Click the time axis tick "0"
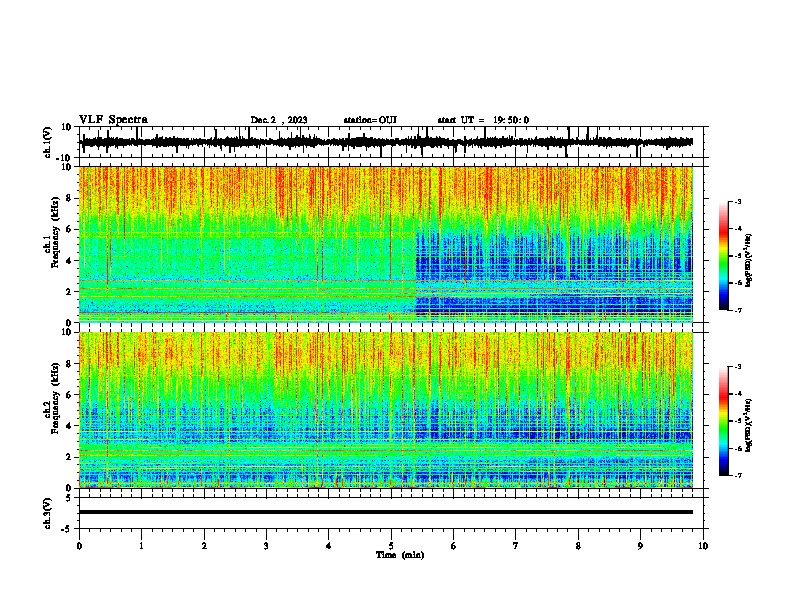This screenshot has height=612, width=792. tap(79, 546)
